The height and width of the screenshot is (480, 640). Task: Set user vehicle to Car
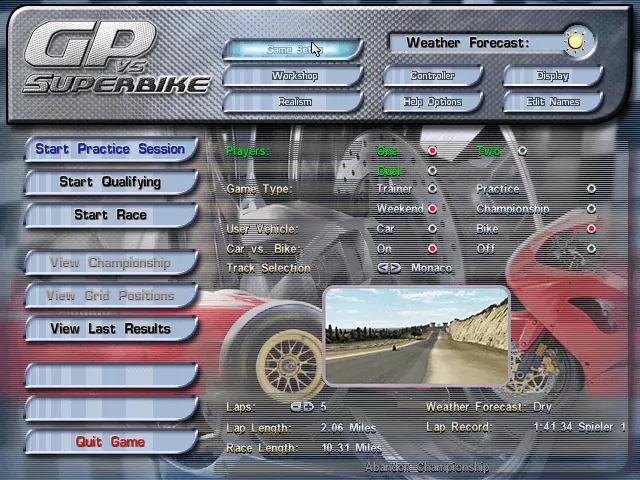click(432, 229)
